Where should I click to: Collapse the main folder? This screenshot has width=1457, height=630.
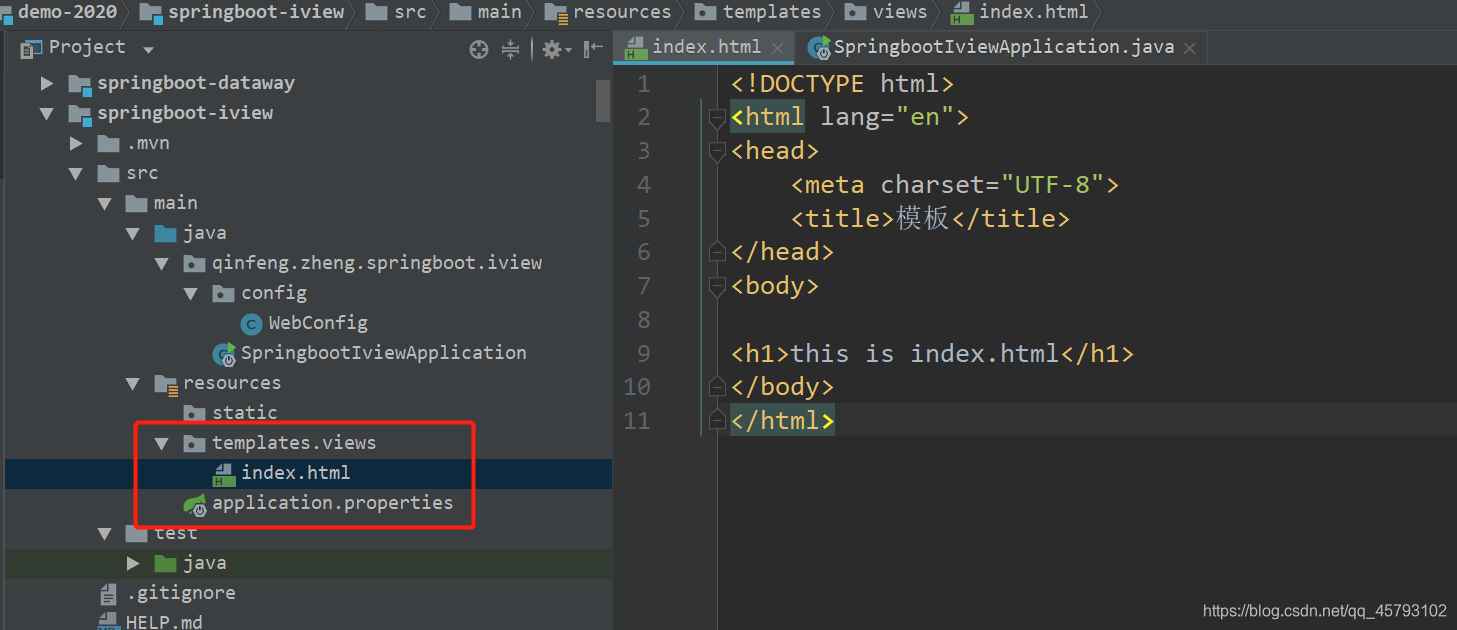105,203
